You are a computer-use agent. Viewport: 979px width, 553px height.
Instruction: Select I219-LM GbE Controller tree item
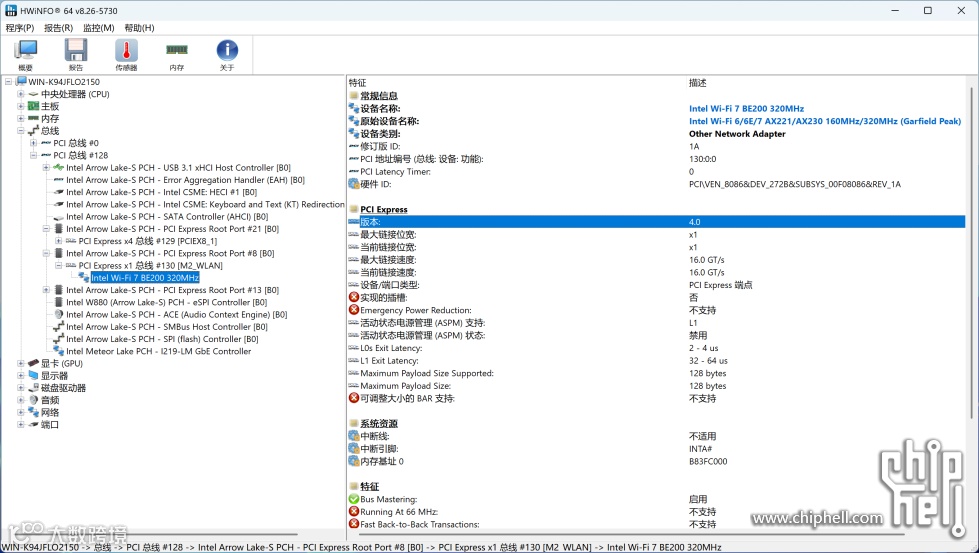pyautogui.click(x=159, y=351)
